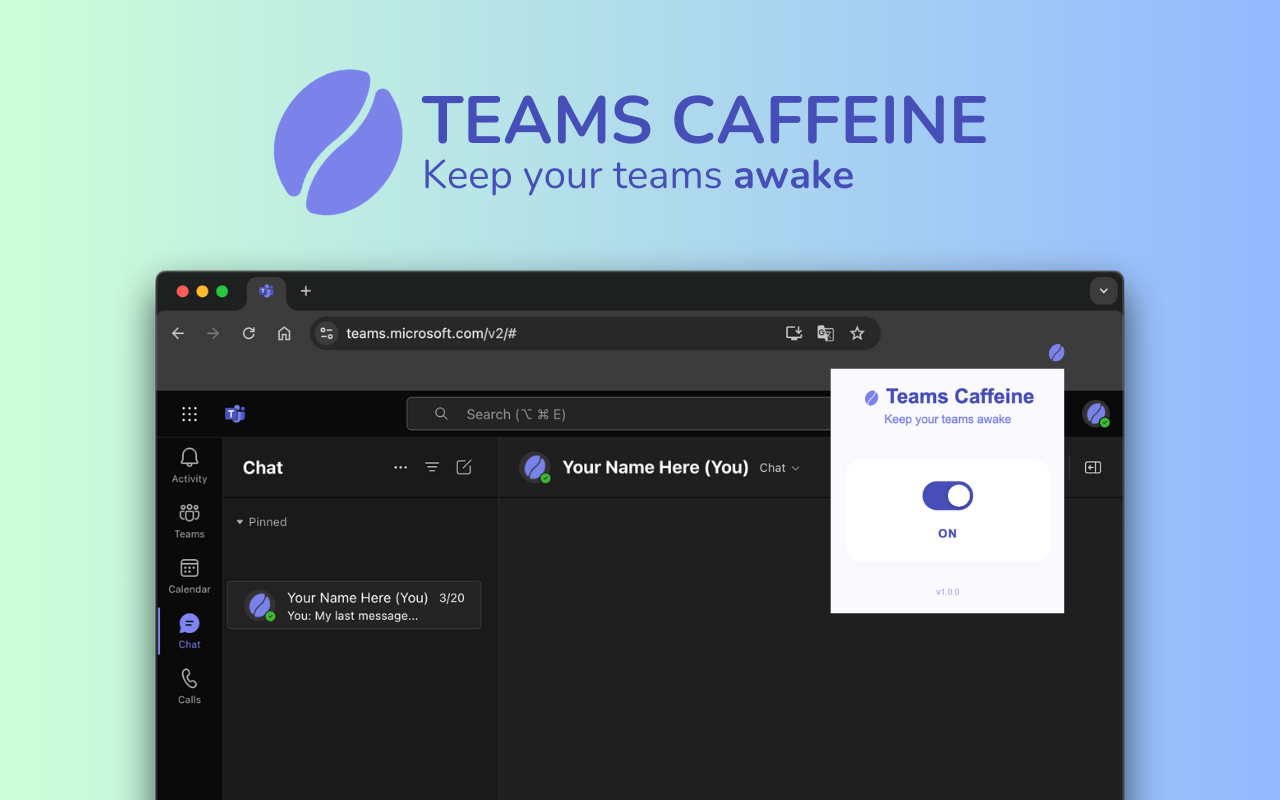Bookmark the page with the star icon

click(857, 333)
